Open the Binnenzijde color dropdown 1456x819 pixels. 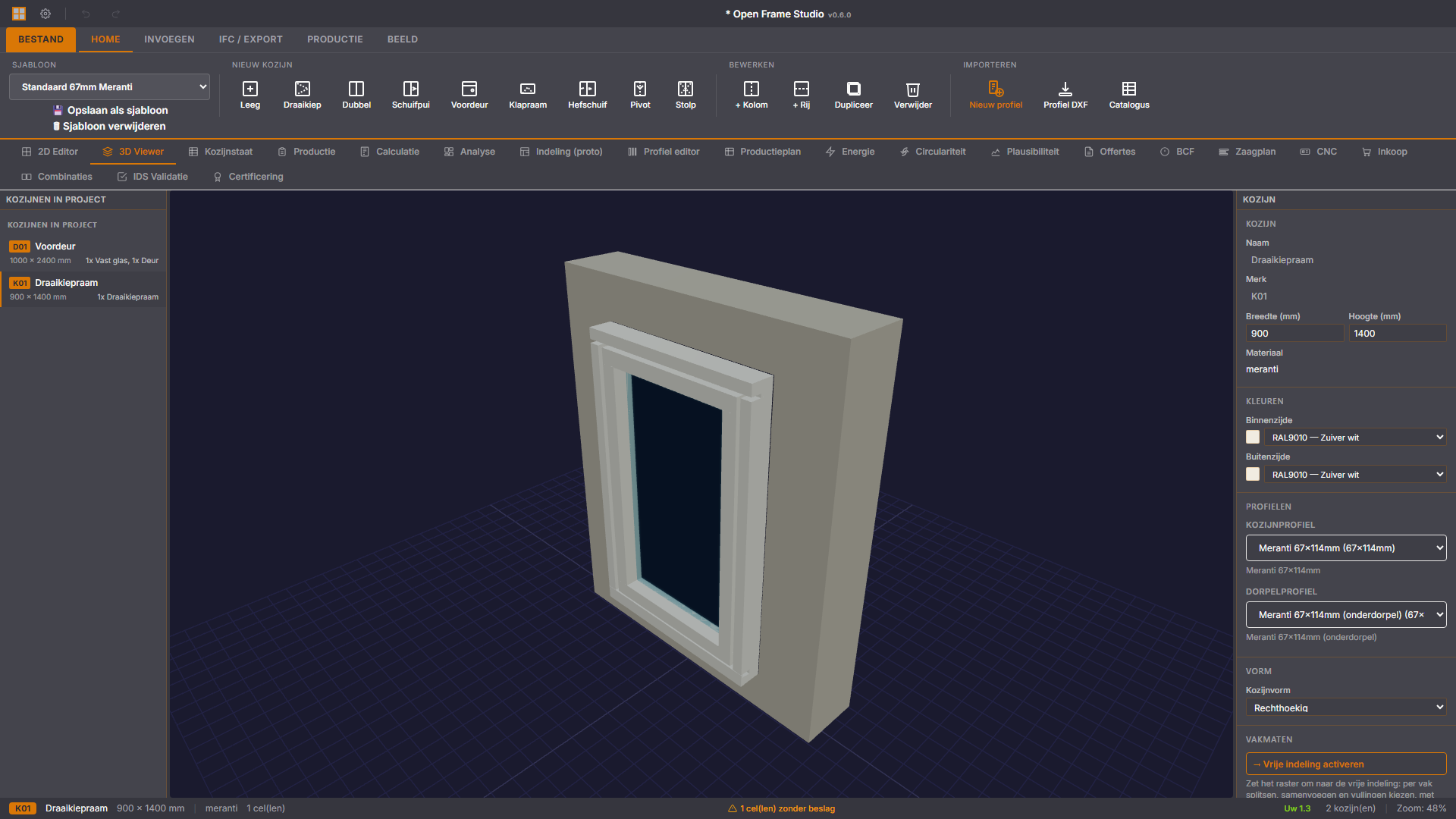1355,438
